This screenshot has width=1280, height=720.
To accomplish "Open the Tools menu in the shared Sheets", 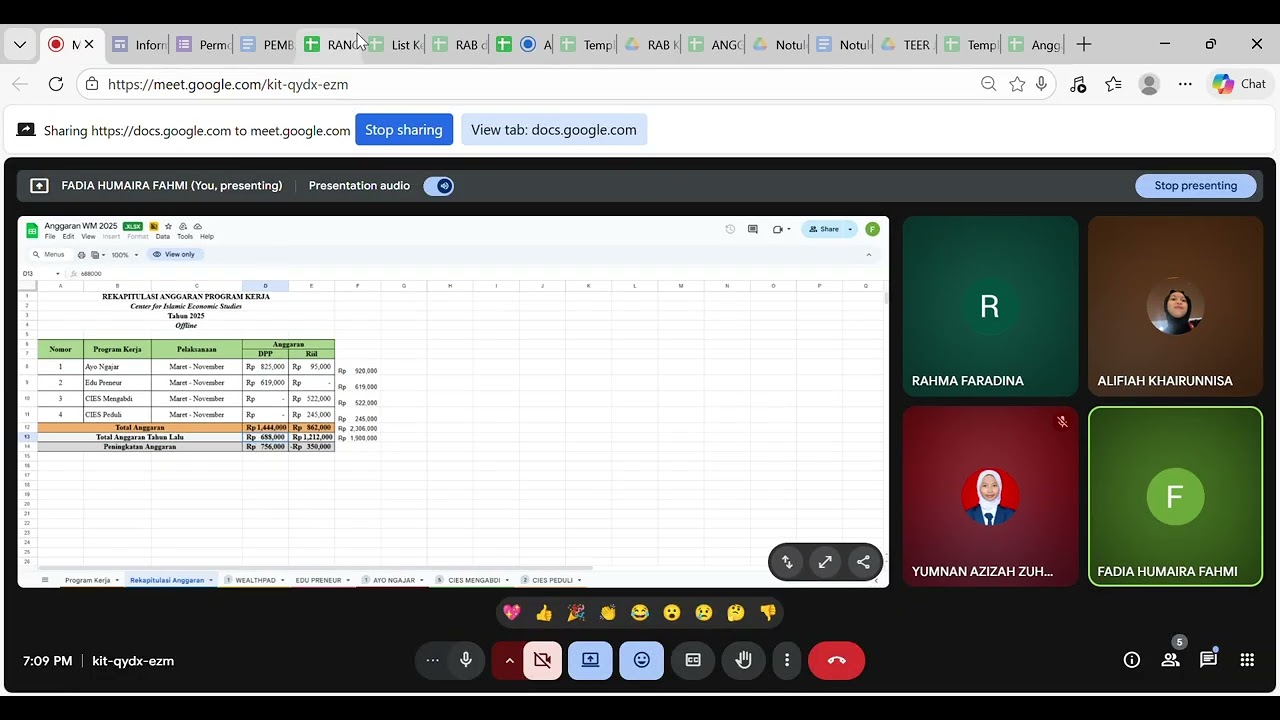I will (185, 237).
